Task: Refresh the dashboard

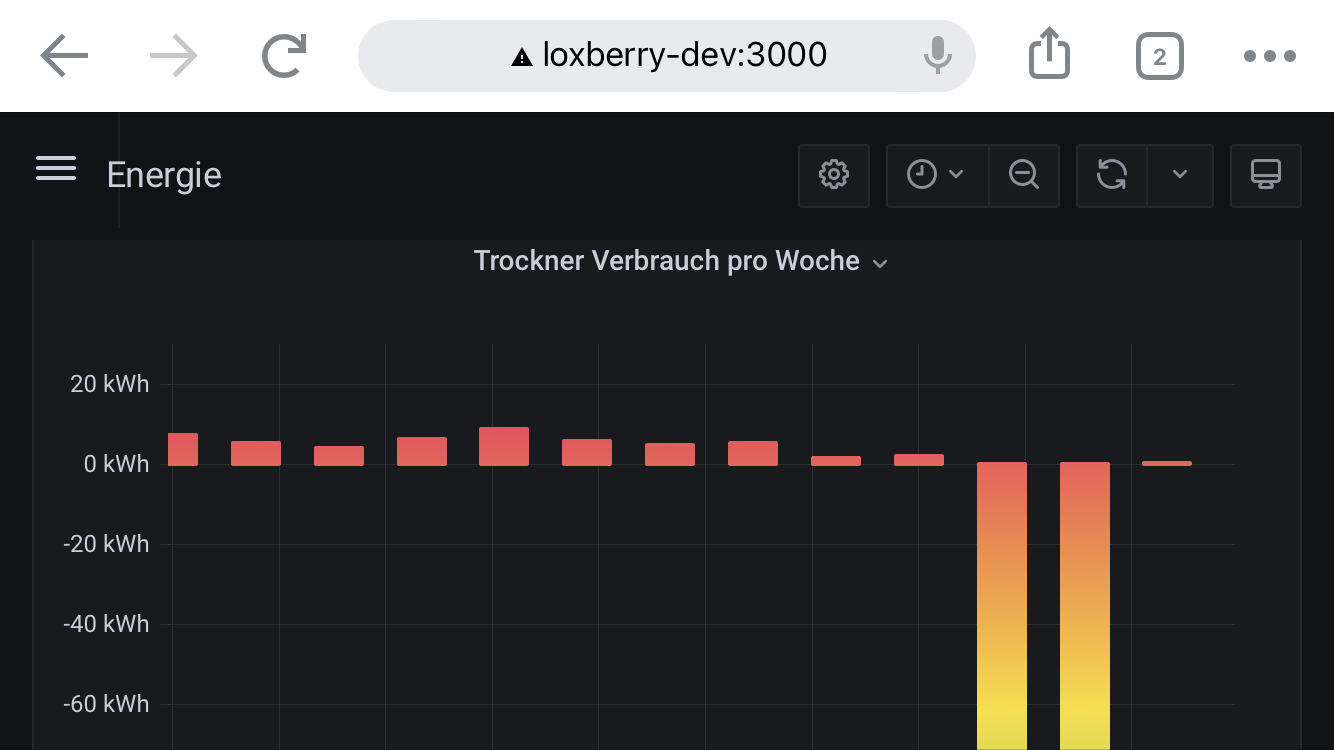Action: (x=1112, y=176)
